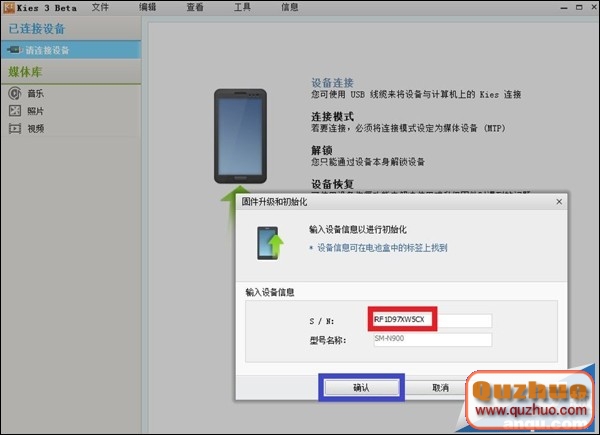
Task: Select the 请连接设备 sidebar item
Action: [71, 50]
